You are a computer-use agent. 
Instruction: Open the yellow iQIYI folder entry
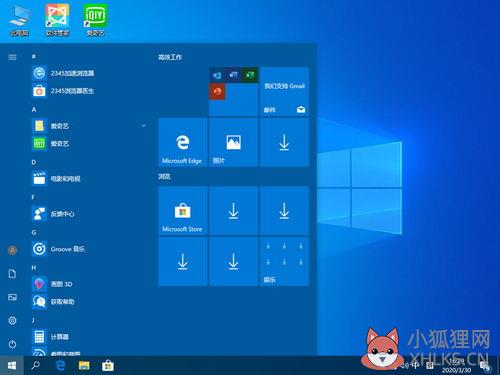tap(51, 126)
